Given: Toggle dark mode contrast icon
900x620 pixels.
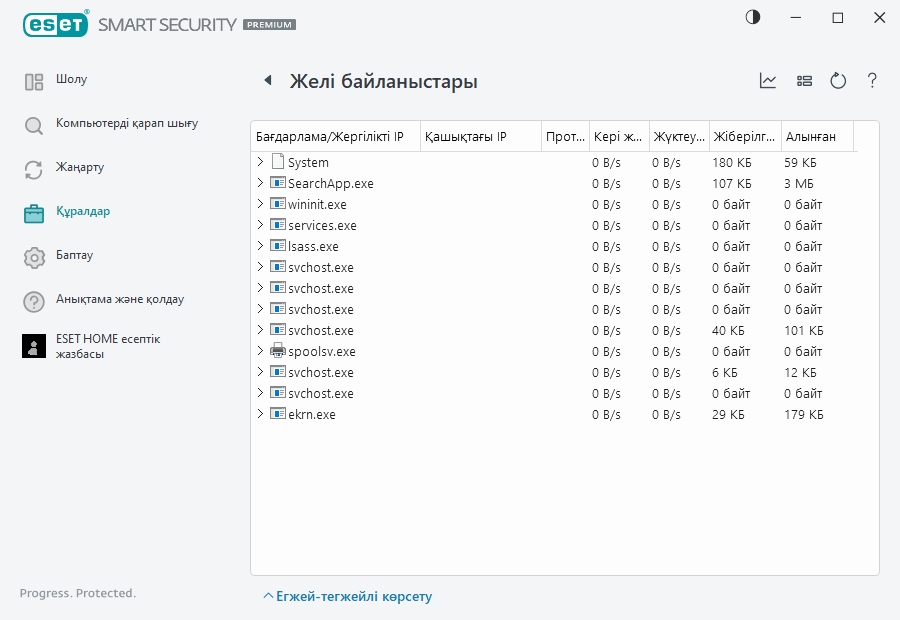Looking at the screenshot, I should point(752,18).
